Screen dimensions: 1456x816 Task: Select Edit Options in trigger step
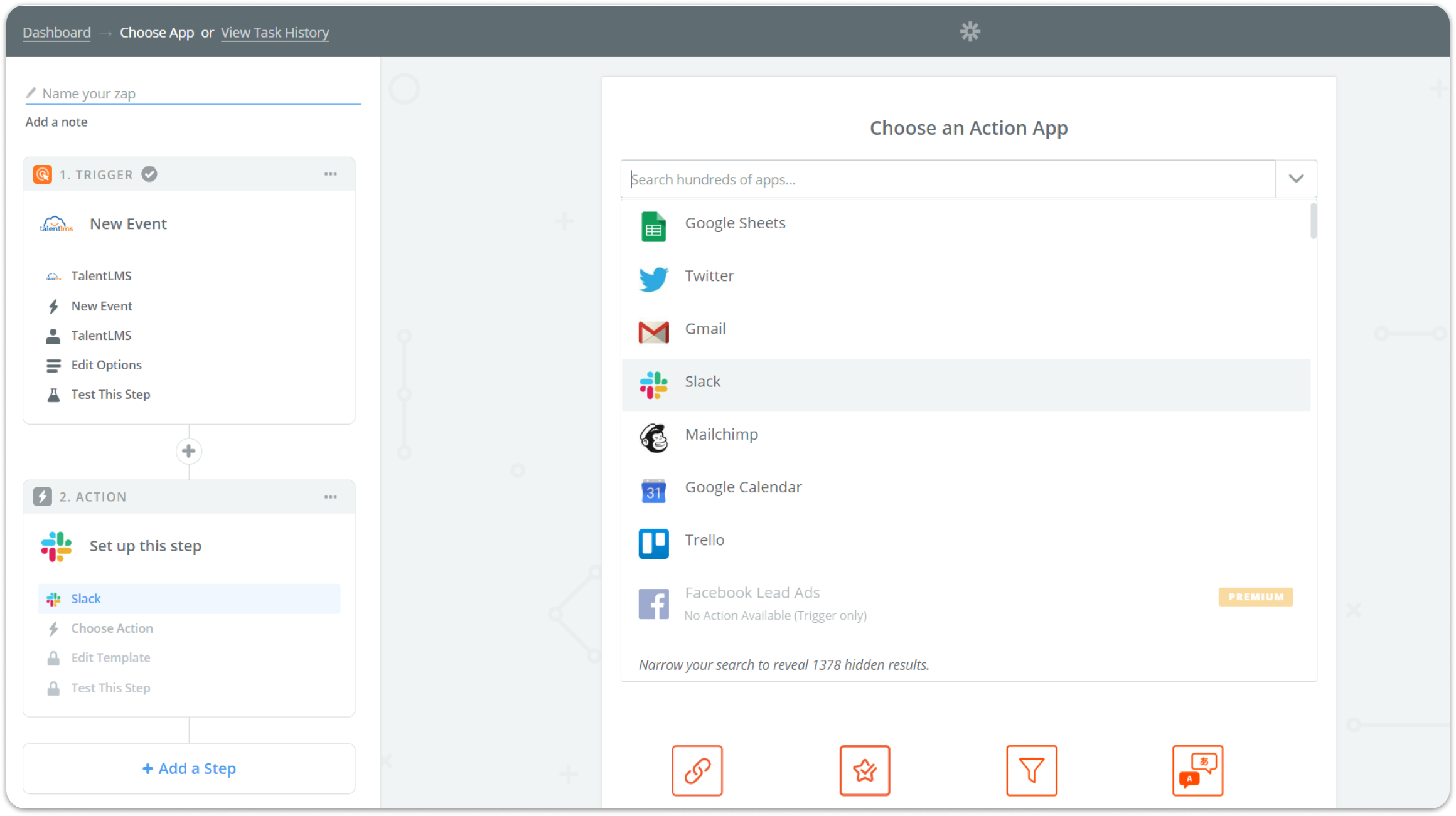[106, 365]
